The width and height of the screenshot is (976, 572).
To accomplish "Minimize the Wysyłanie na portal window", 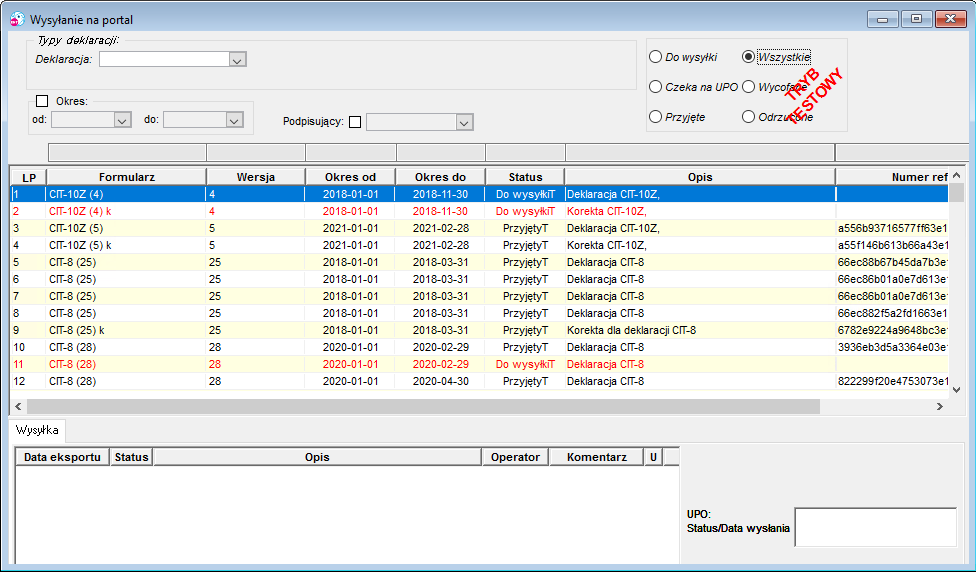I will click(x=883, y=19).
